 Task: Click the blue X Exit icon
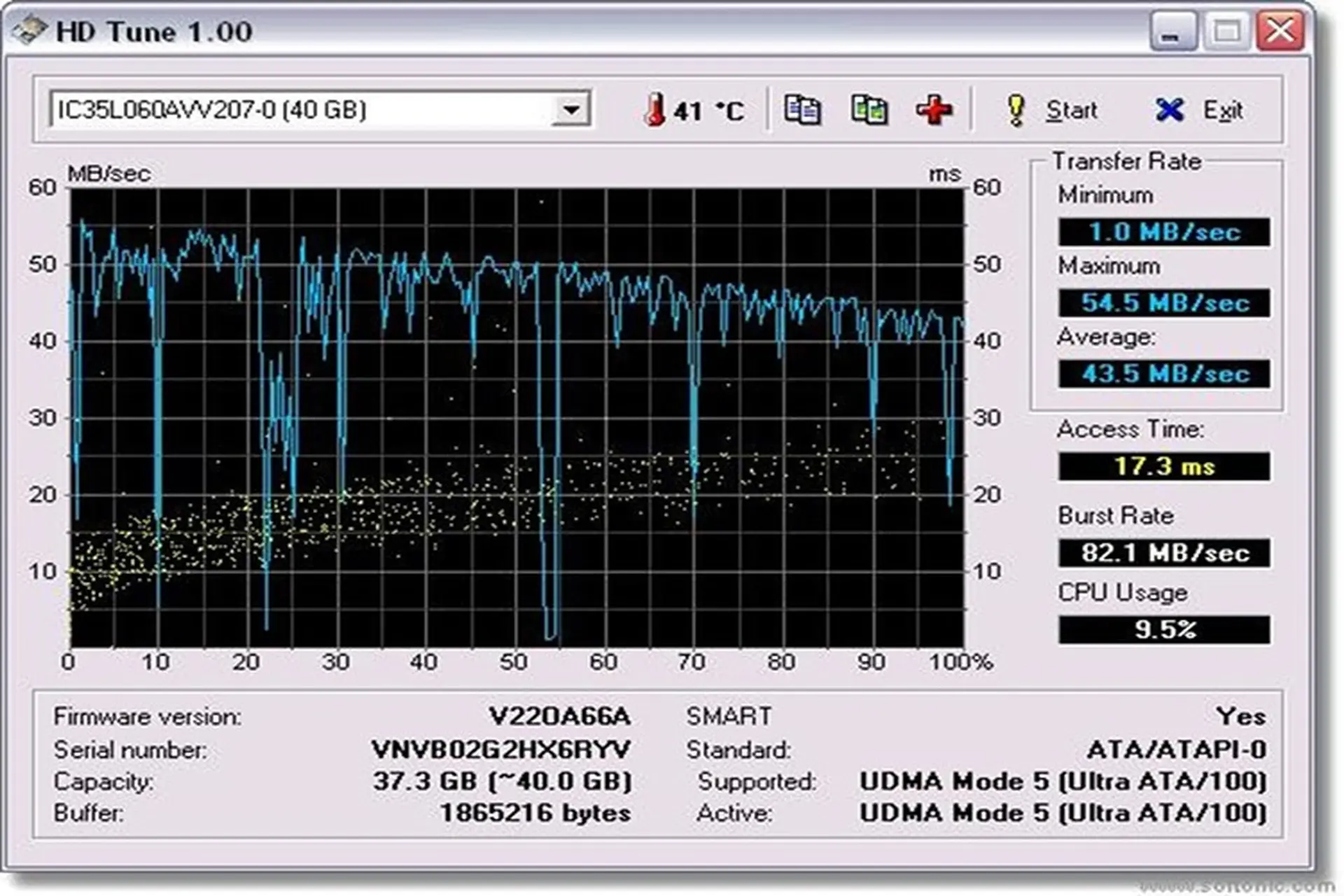pos(1170,110)
